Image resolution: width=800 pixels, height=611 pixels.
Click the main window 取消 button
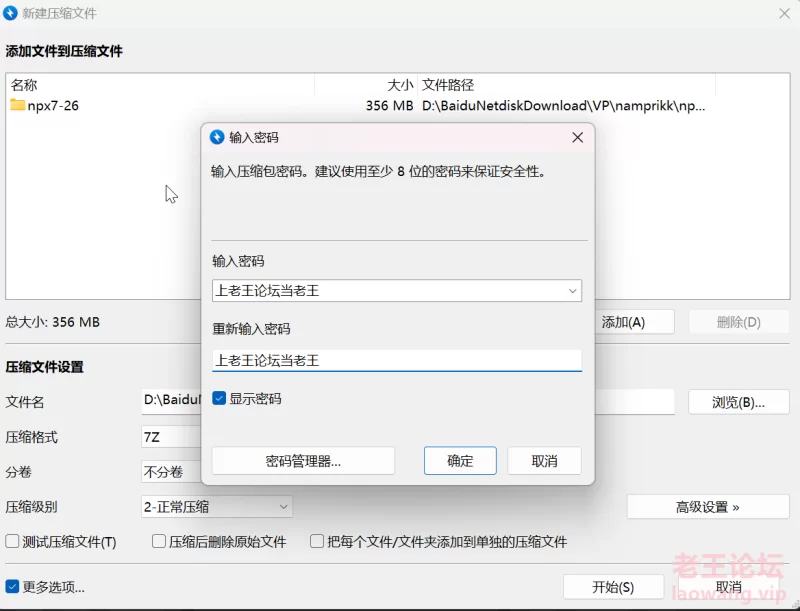[x=729, y=587]
